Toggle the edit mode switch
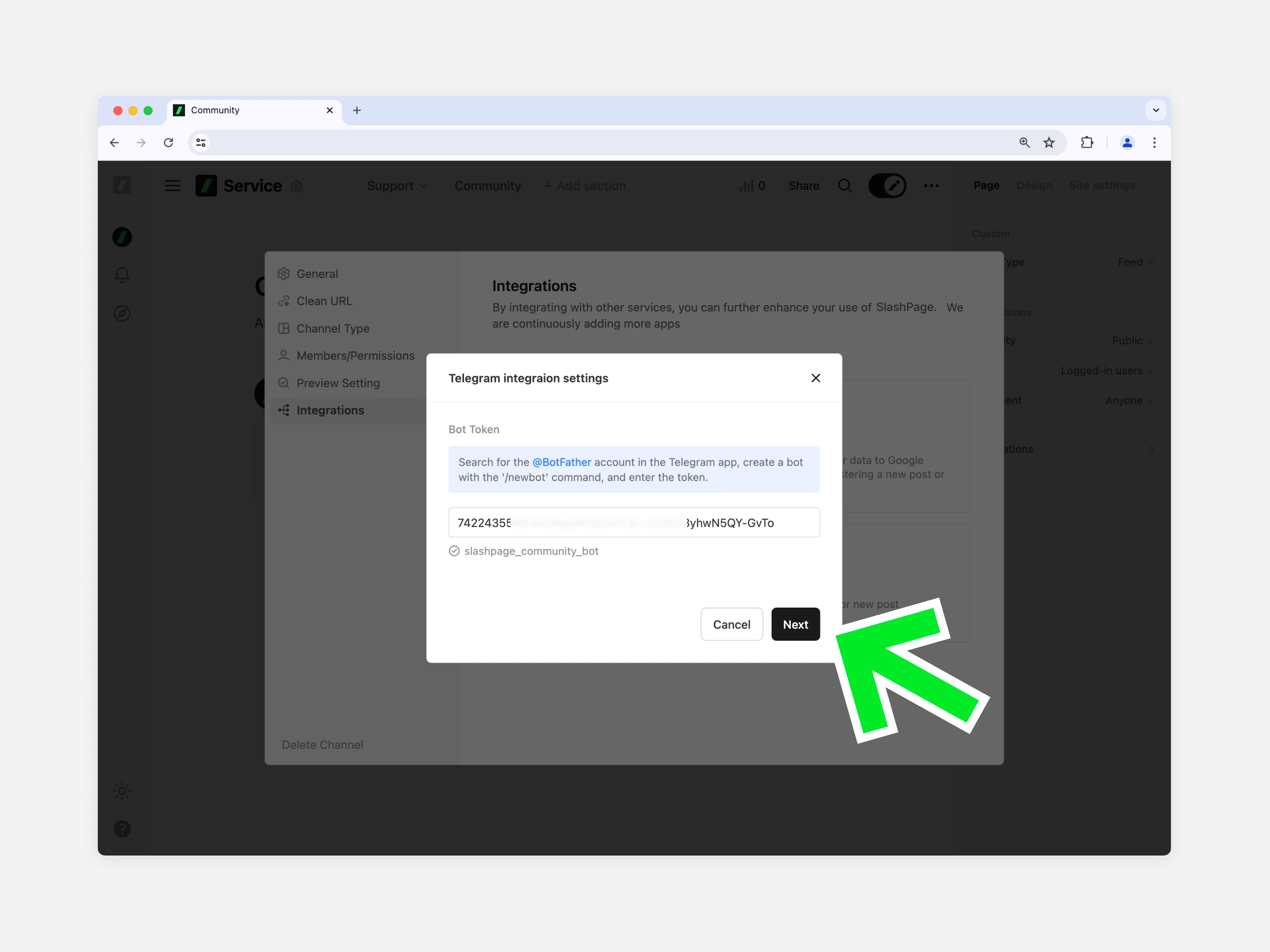1270x952 pixels. click(887, 186)
